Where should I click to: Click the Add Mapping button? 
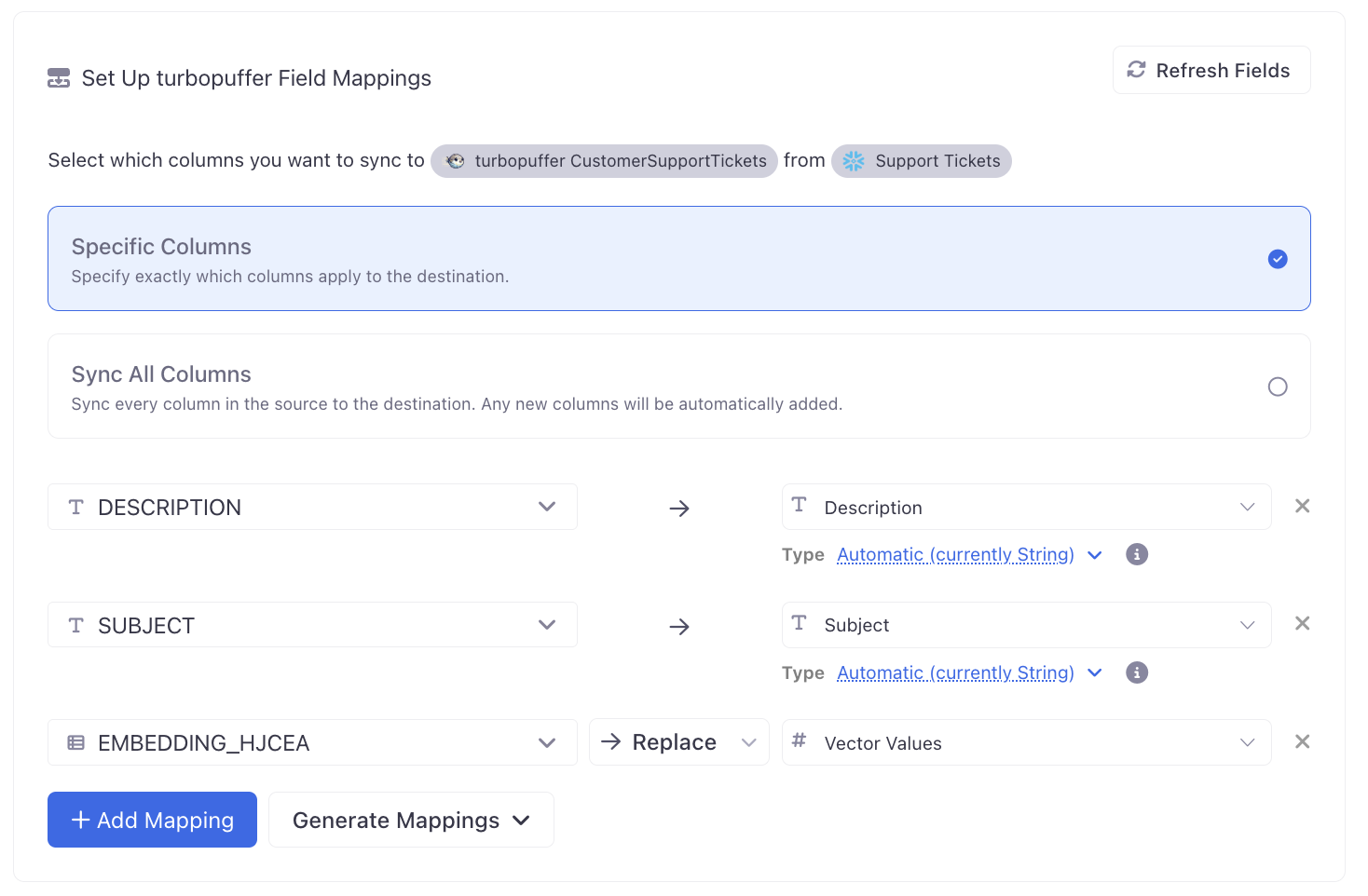point(152,821)
